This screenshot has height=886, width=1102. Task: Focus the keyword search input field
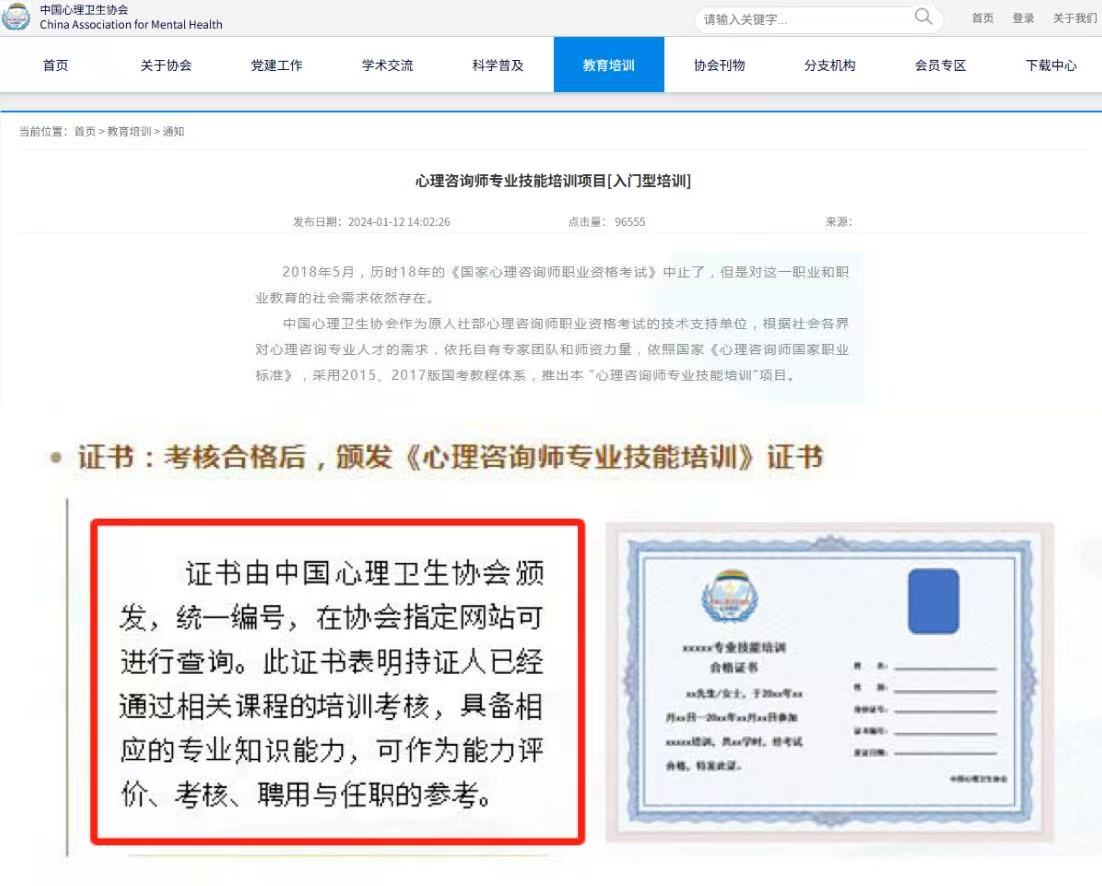807,19
